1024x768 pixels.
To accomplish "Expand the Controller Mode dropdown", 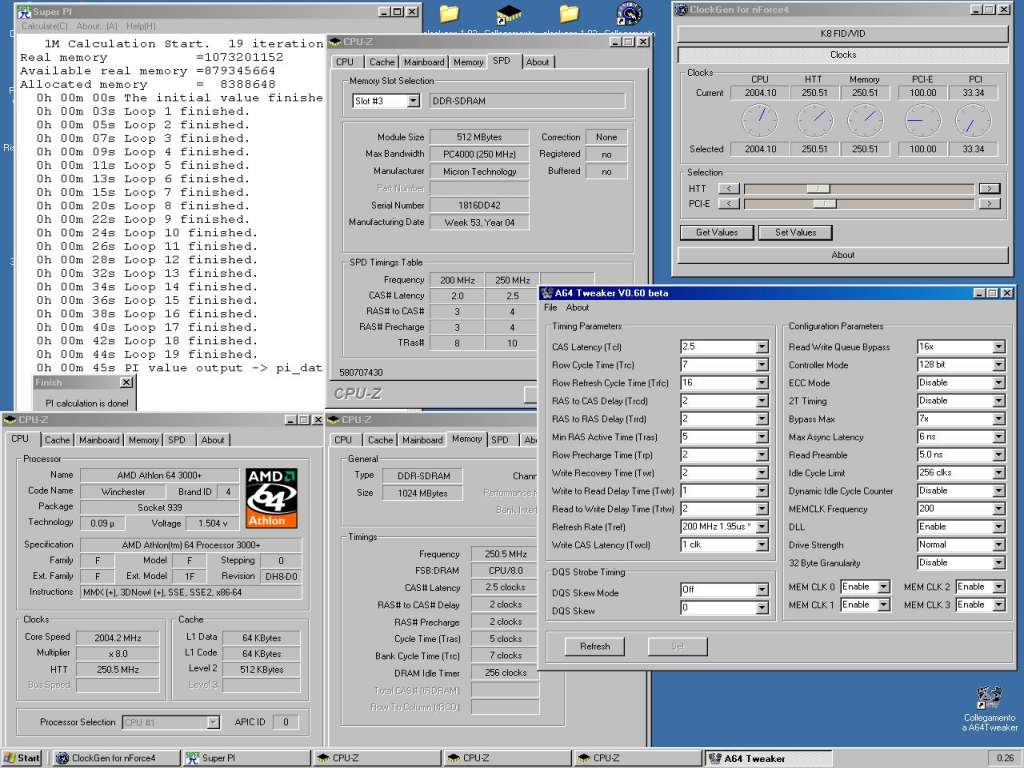I will click(999, 365).
